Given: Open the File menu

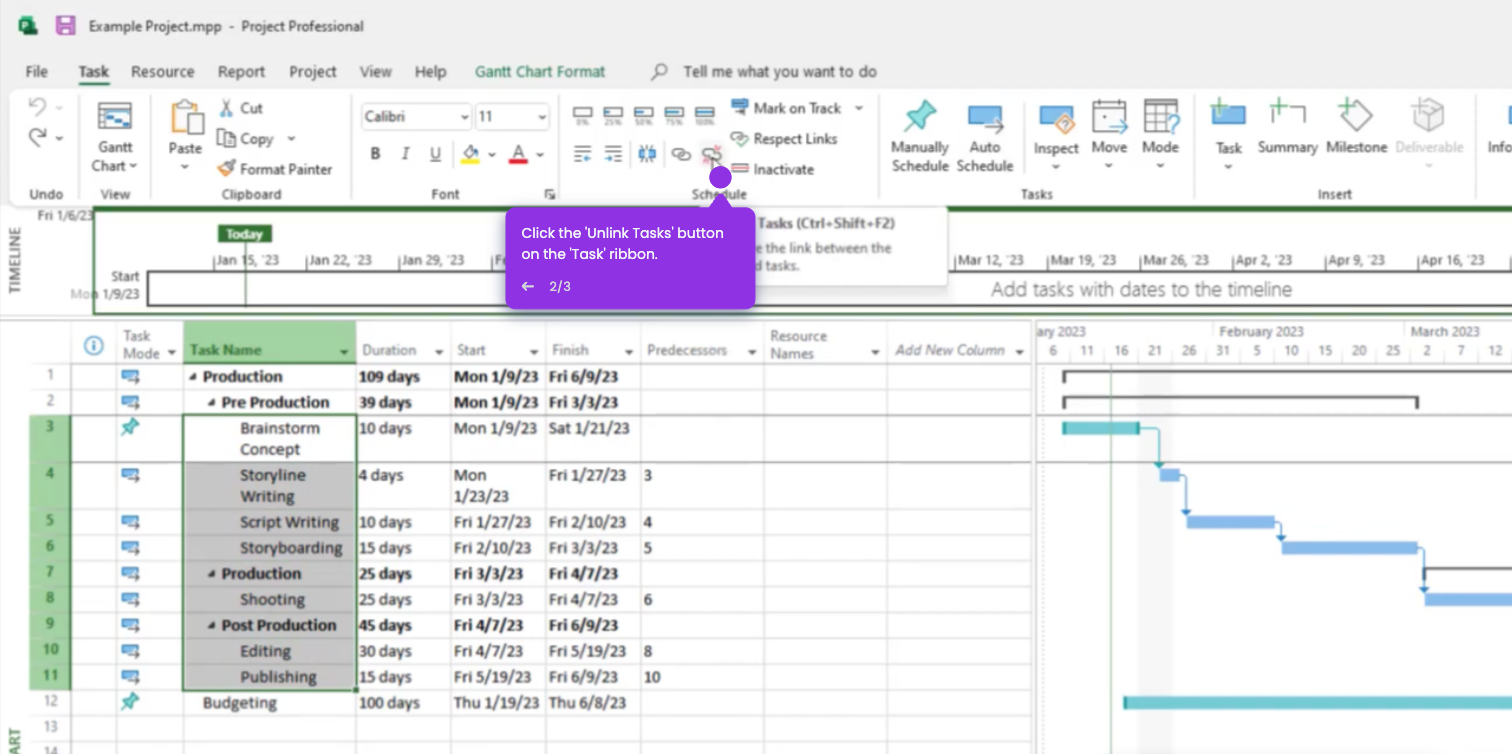Looking at the screenshot, I should coord(37,72).
